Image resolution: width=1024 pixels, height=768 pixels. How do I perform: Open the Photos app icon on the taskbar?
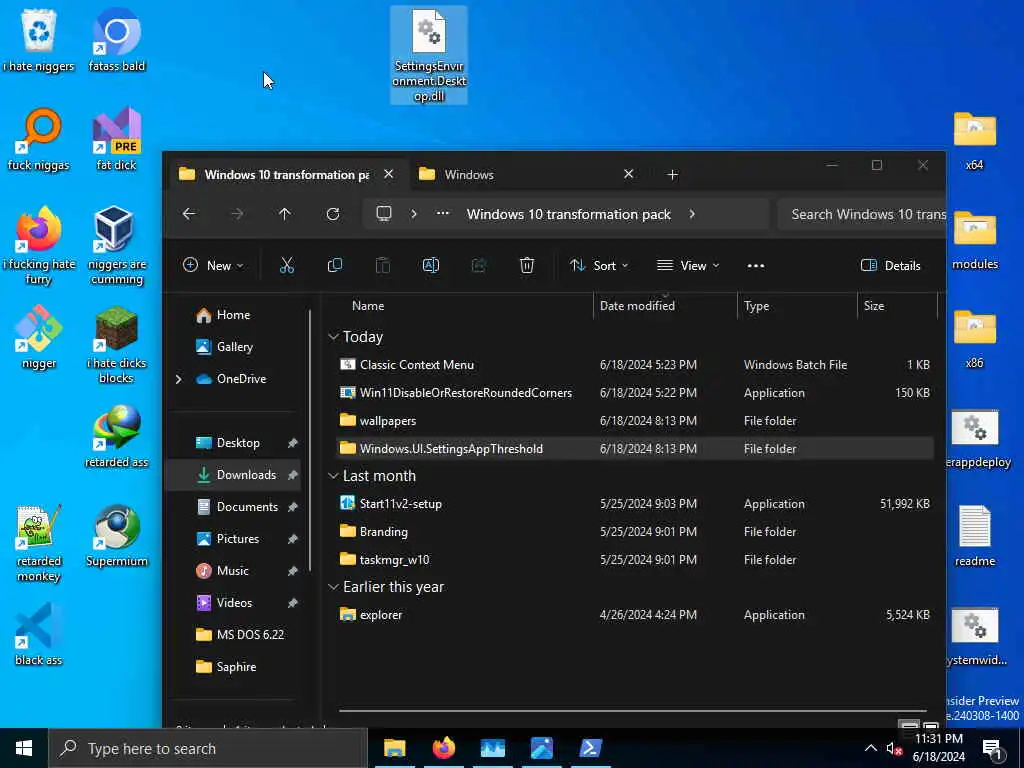point(541,748)
